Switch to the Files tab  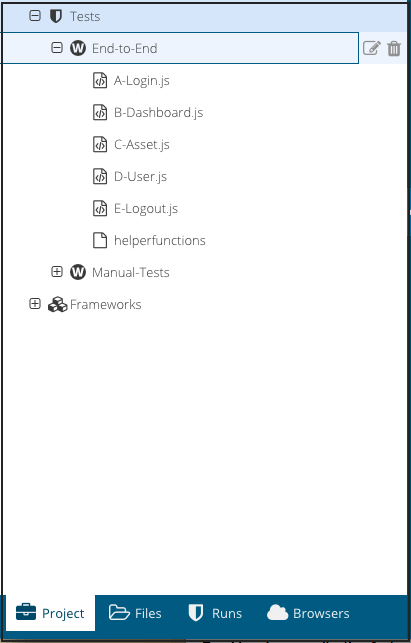pyautogui.click(x=135, y=613)
